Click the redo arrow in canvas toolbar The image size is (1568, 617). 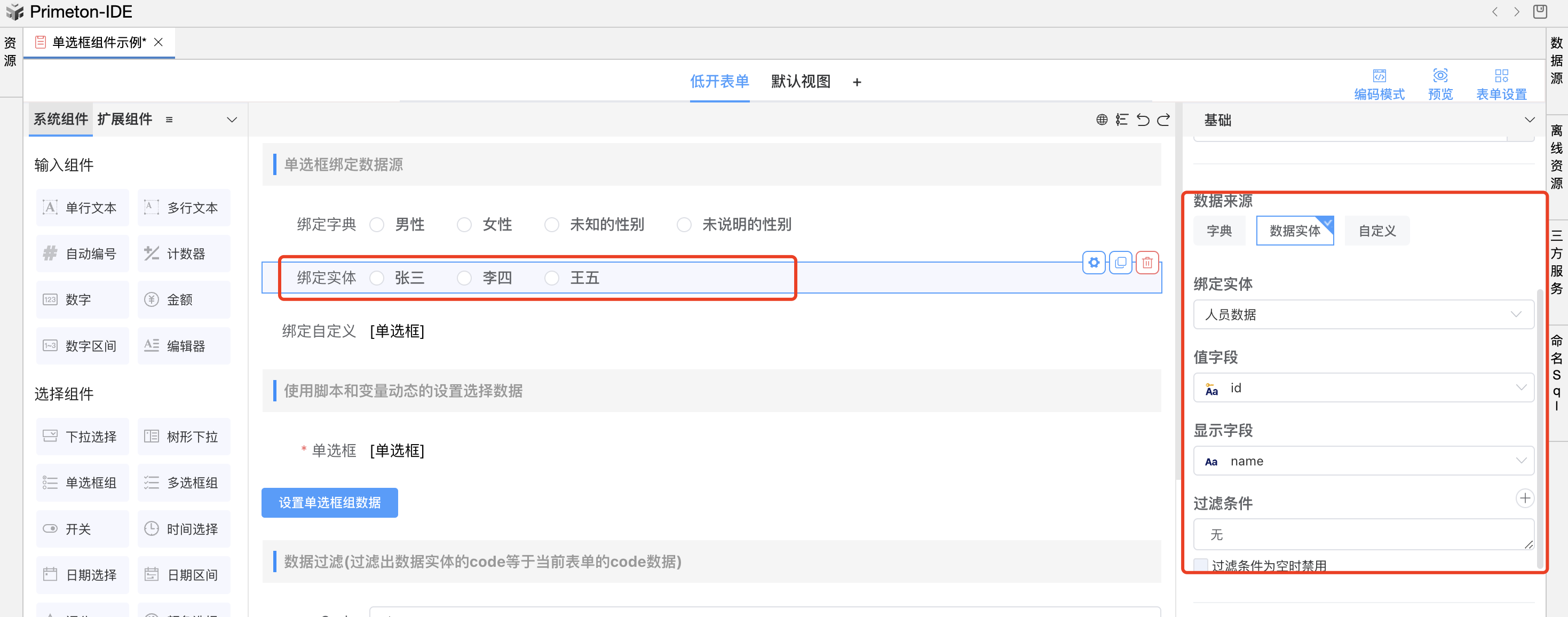pyautogui.click(x=1163, y=120)
